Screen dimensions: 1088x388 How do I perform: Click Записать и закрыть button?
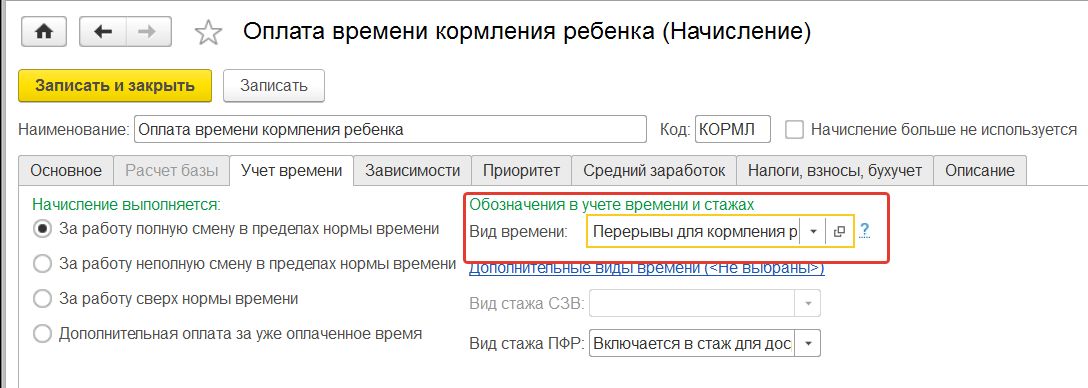pyautogui.click(x=114, y=85)
